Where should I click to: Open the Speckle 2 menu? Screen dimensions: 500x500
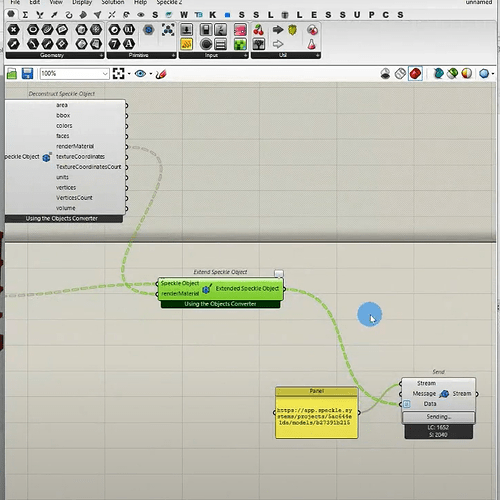click(169, 2)
